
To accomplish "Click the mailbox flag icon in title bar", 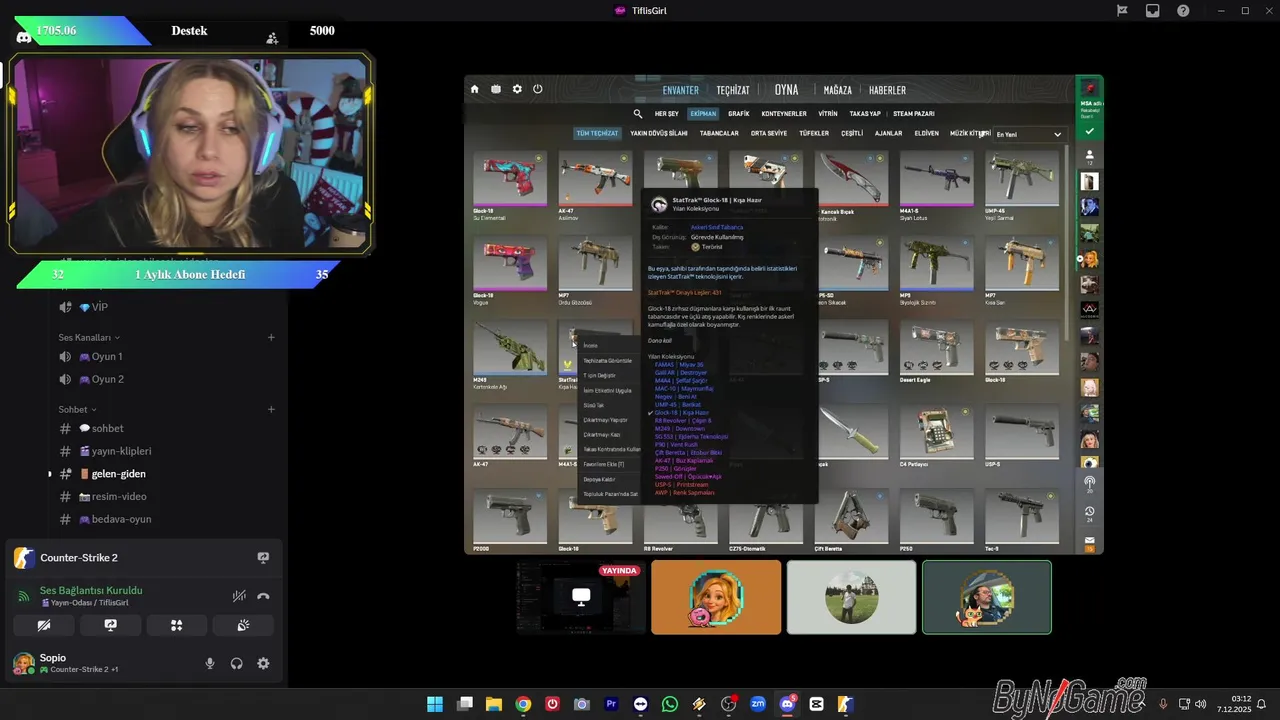I will [1122, 10].
